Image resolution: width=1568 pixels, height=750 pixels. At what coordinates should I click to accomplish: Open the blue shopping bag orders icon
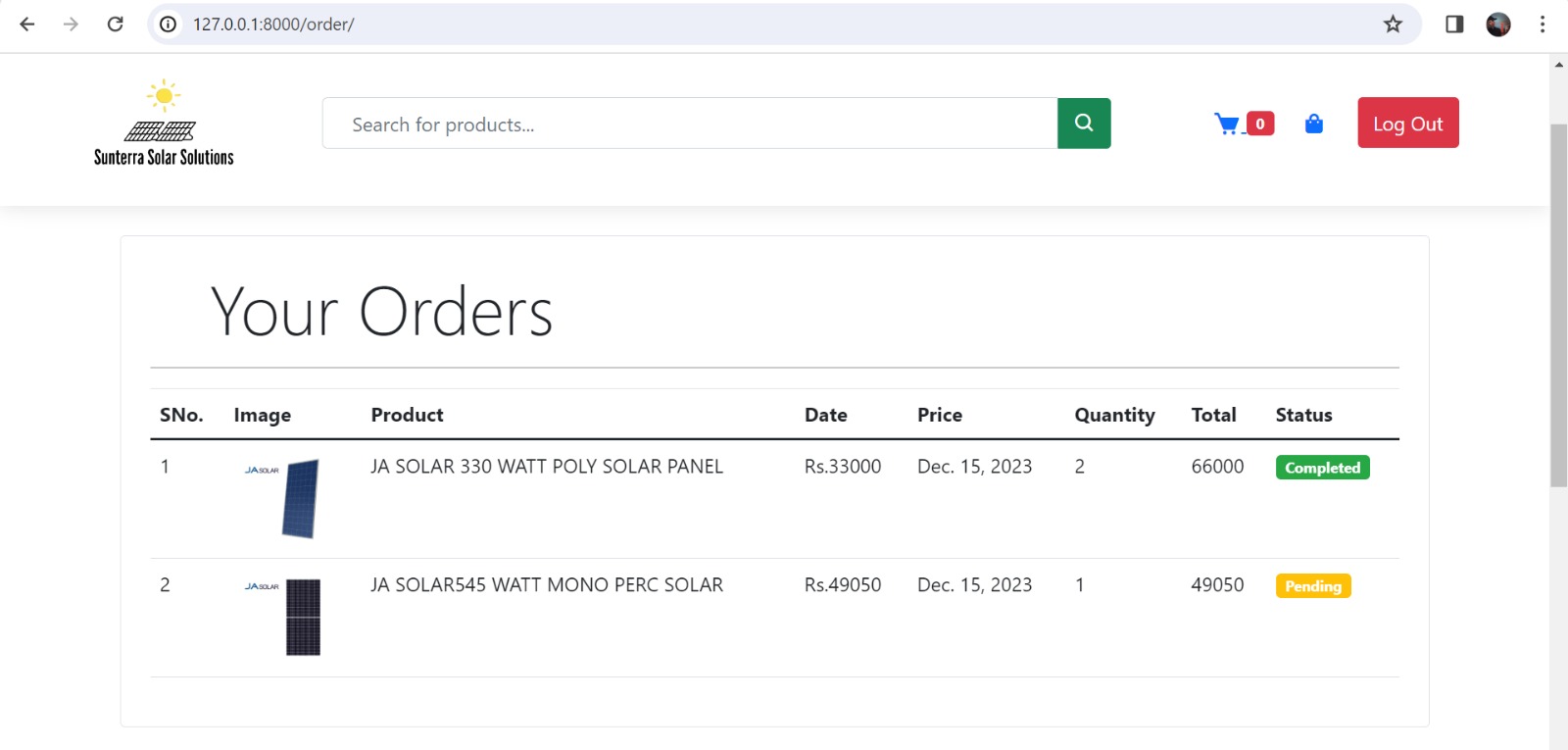tap(1314, 124)
